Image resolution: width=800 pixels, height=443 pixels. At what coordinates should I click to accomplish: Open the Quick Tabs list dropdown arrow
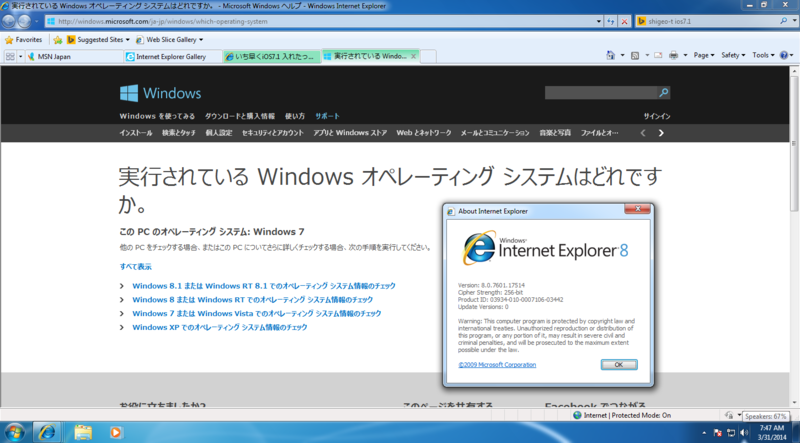click(x=20, y=56)
